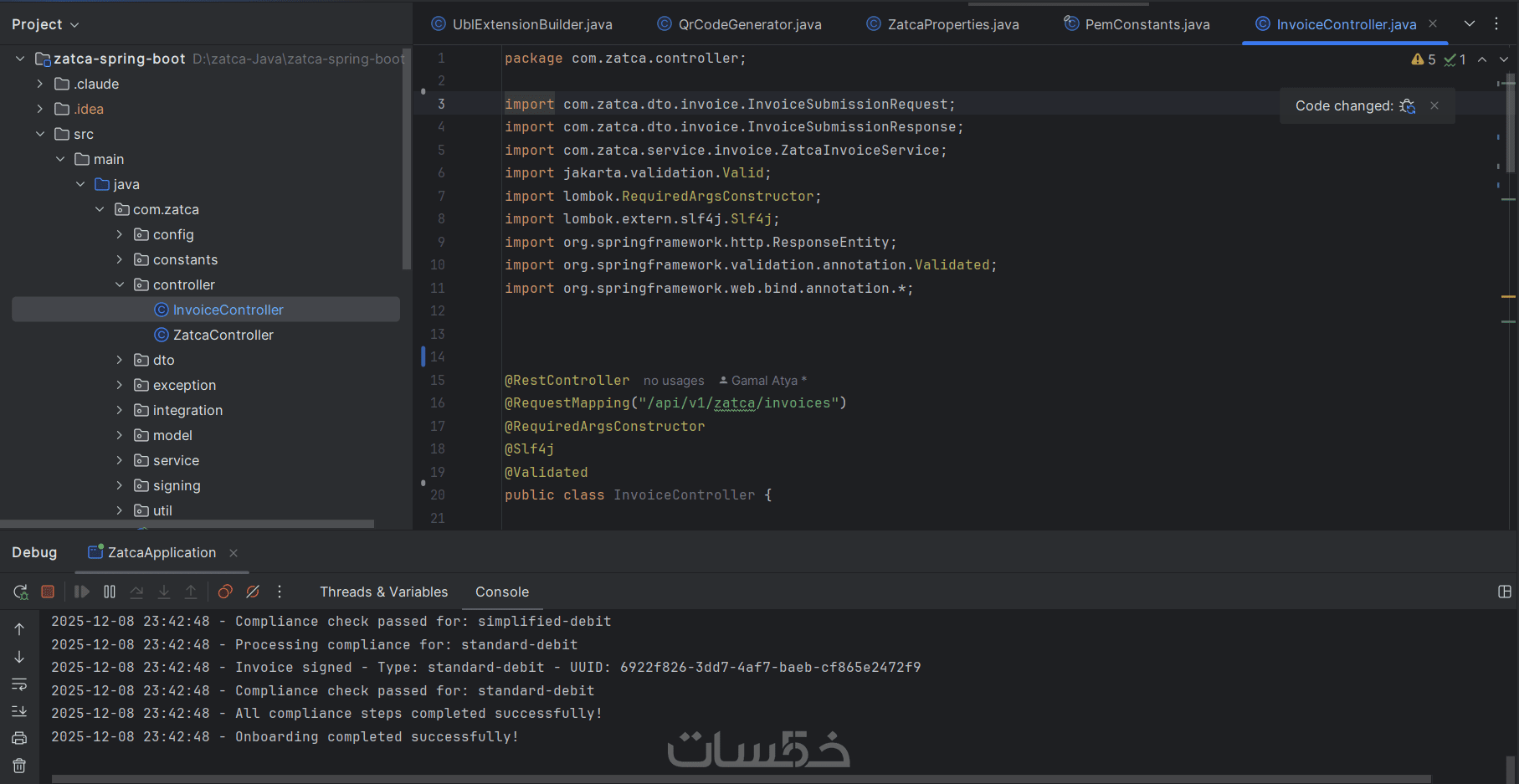Open View Breakpoints dialog
Image resolution: width=1519 pixels, height=784 pixels.
click(225, 592)
